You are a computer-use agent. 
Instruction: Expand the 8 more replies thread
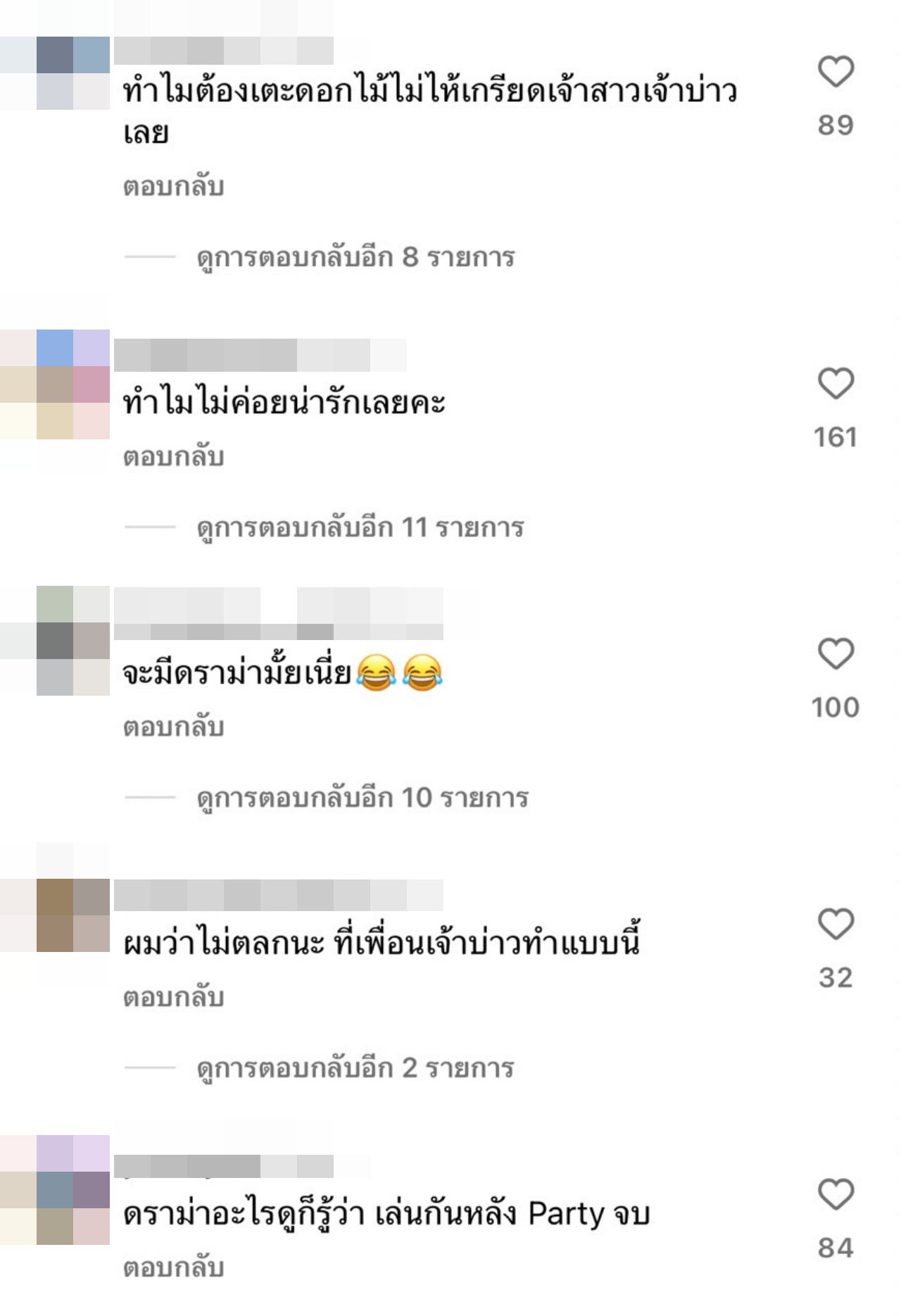click(355, 258)
